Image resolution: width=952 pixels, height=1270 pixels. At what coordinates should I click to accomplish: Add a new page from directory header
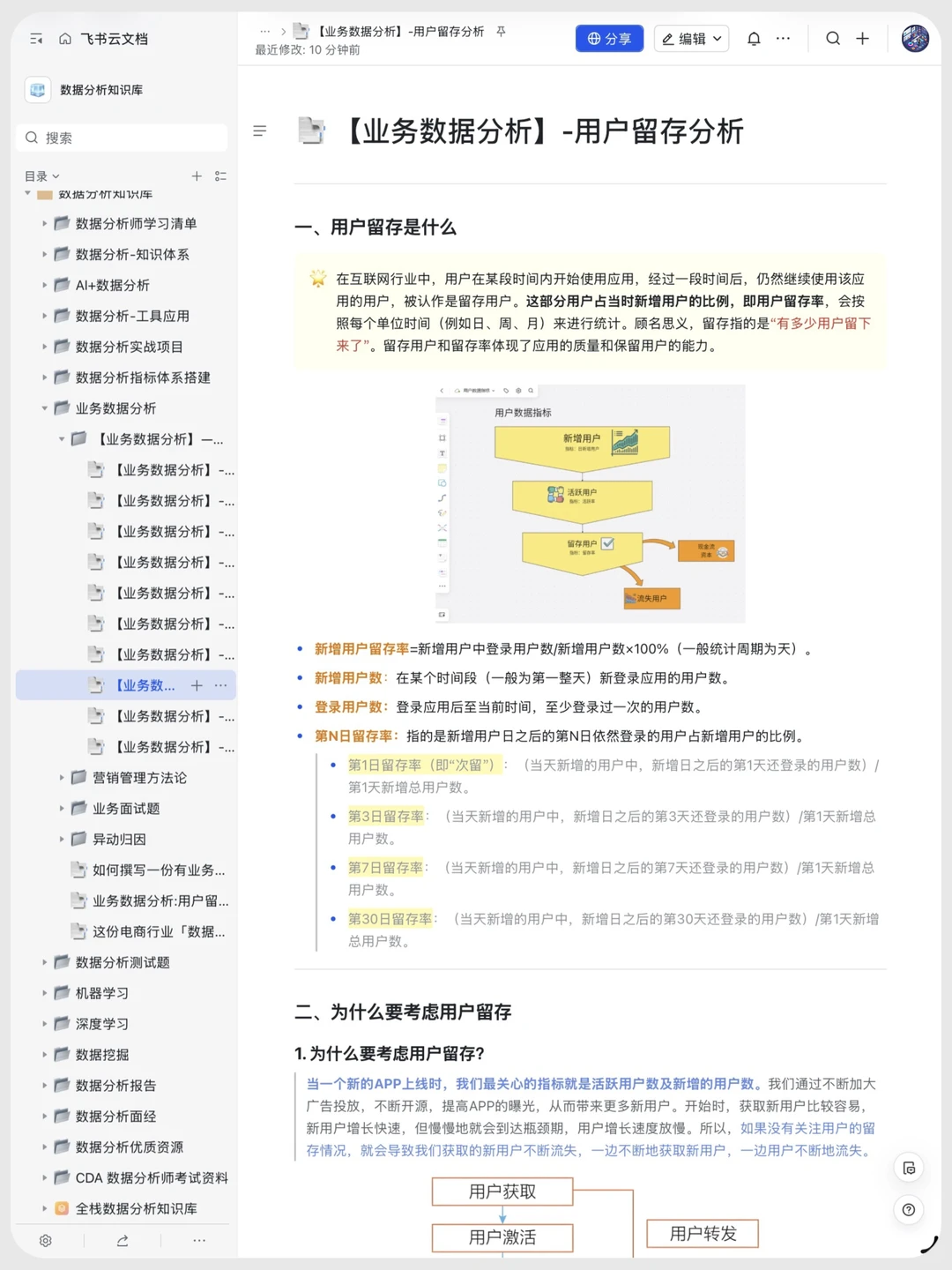(197, 176)
